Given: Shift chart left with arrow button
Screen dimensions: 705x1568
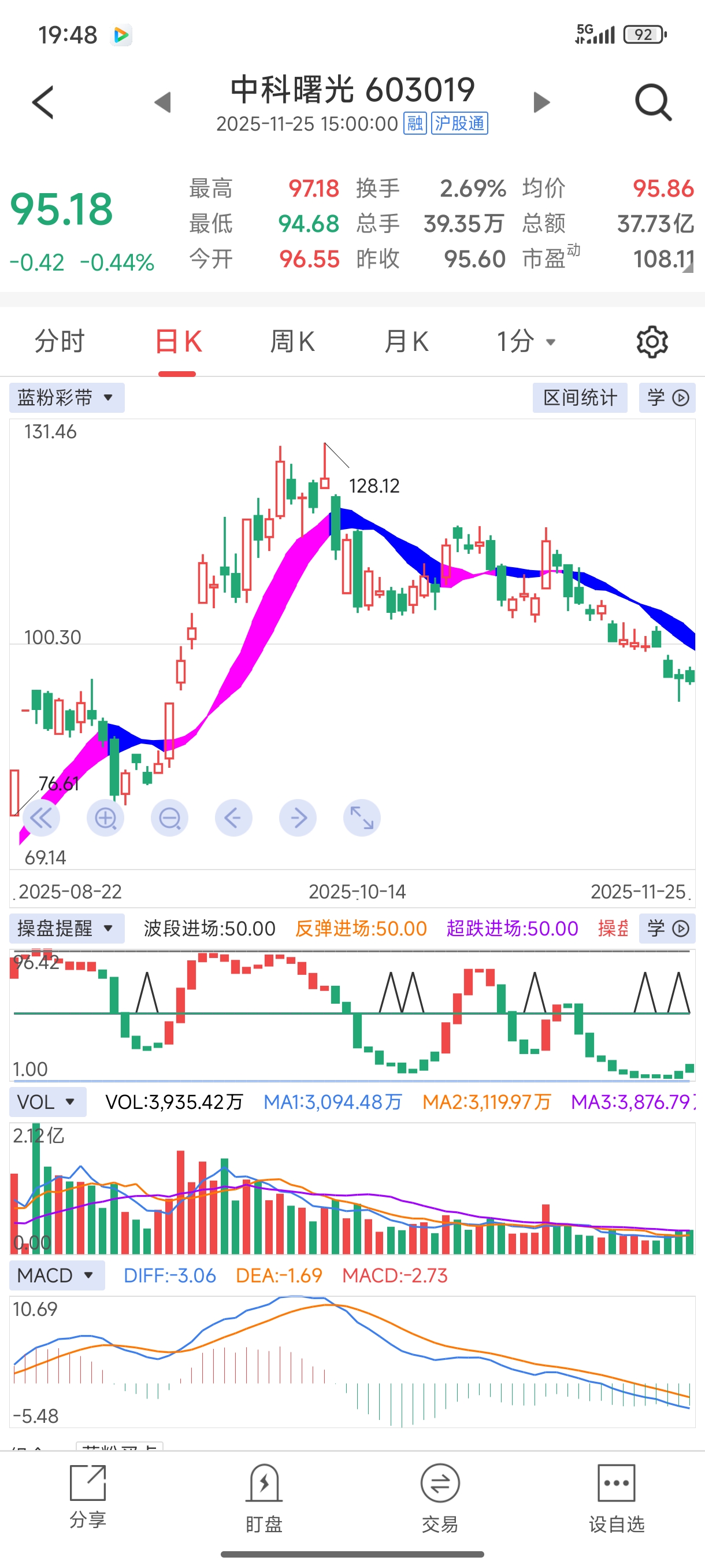Looking at the screenshot, I should 233,818.
